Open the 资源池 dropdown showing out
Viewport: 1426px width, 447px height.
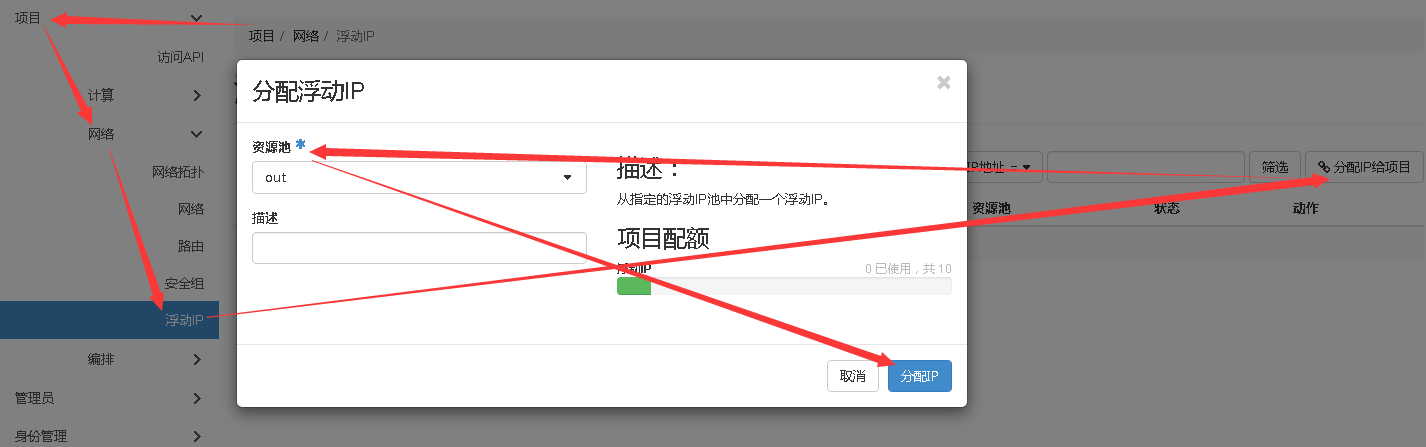point(419,177)
